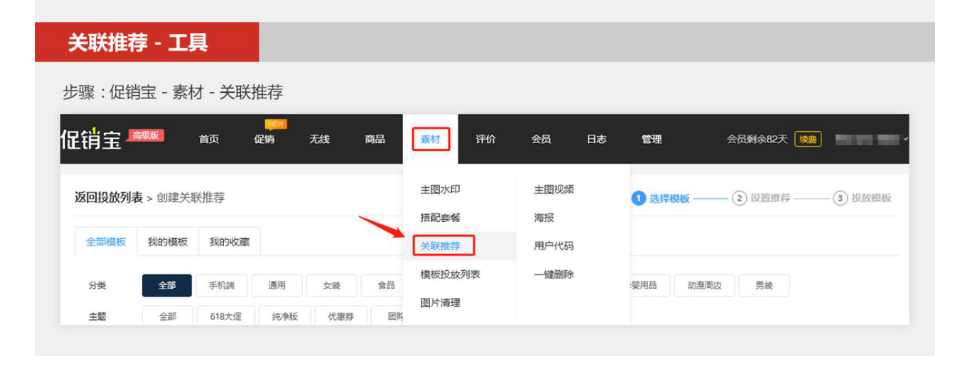Screen dimensions: 970x370
Task: Open 促销 tab with NEW badge
Action: click(264, 139)
